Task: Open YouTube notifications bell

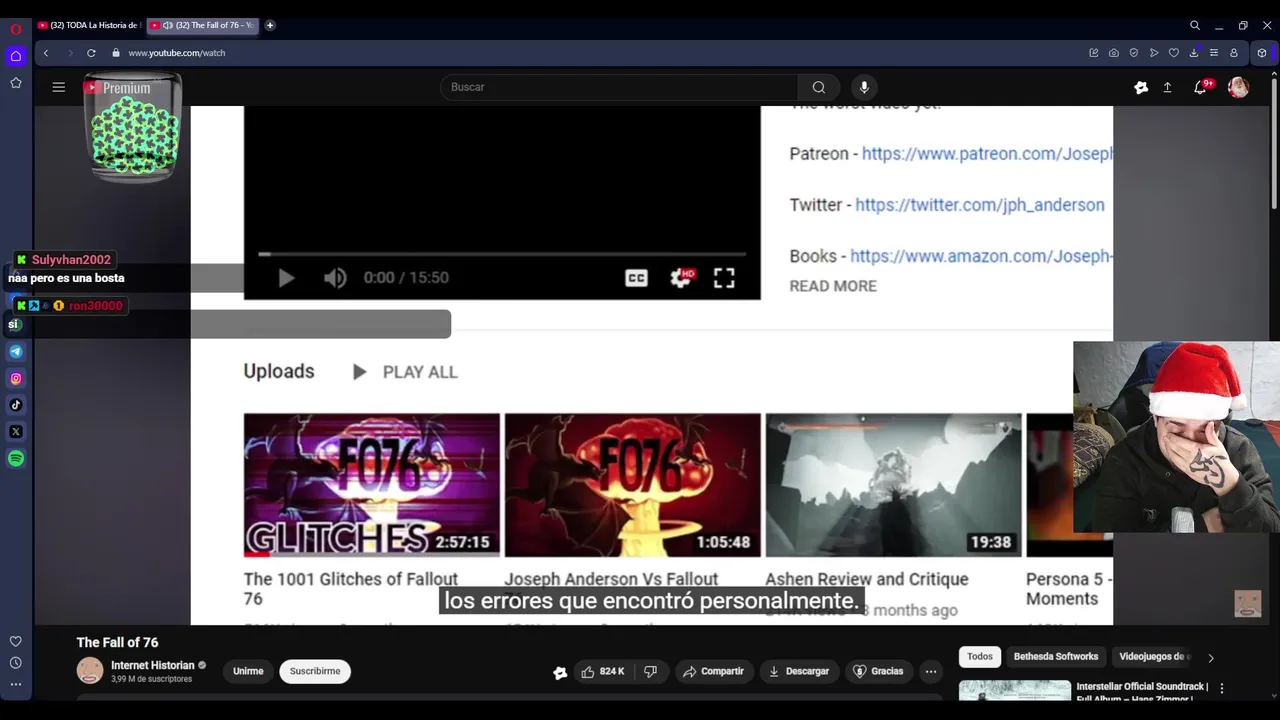Action: pos(1200,88)
